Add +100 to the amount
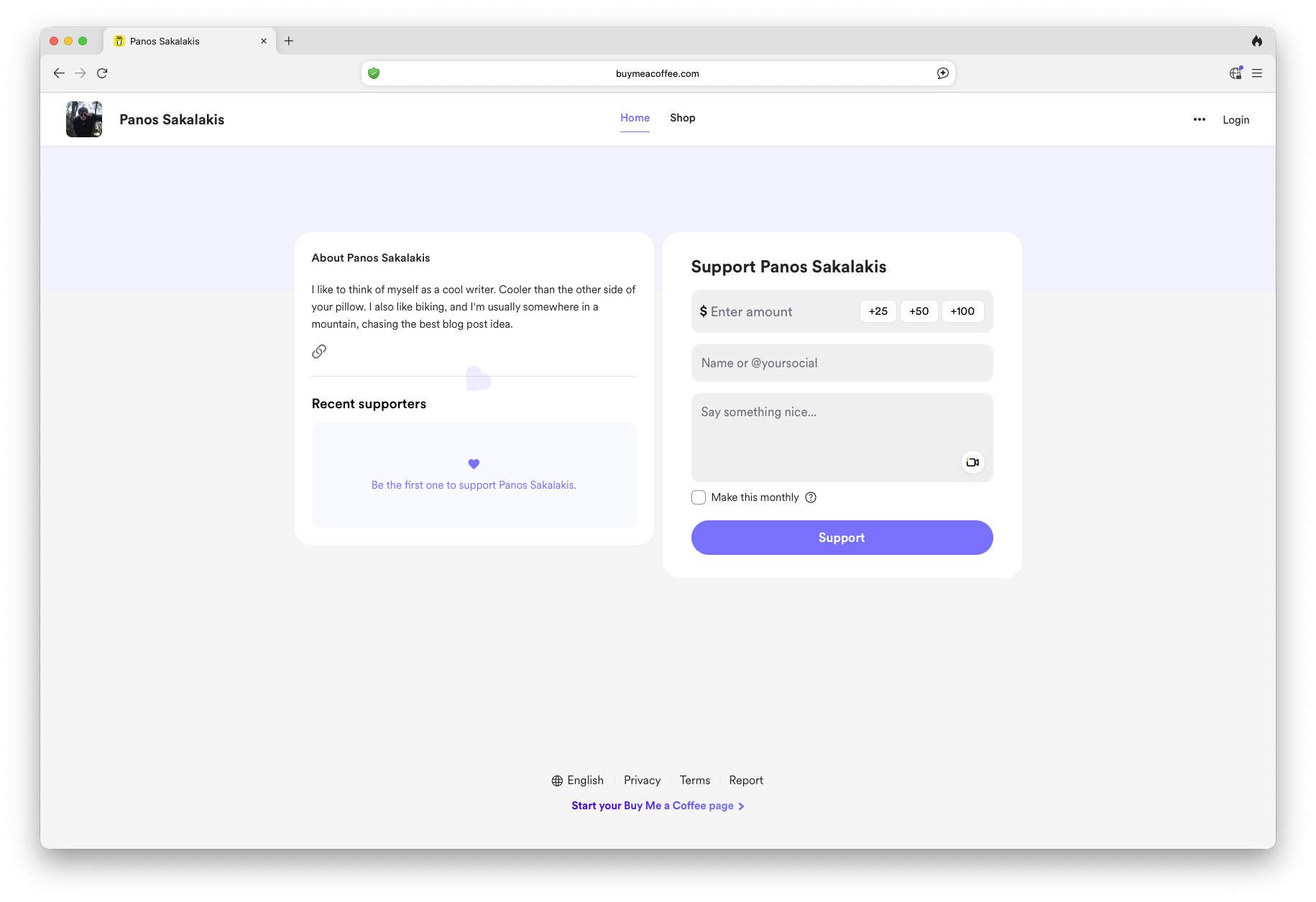Viewport: 1316px width, 902px height. pos(962,311)
